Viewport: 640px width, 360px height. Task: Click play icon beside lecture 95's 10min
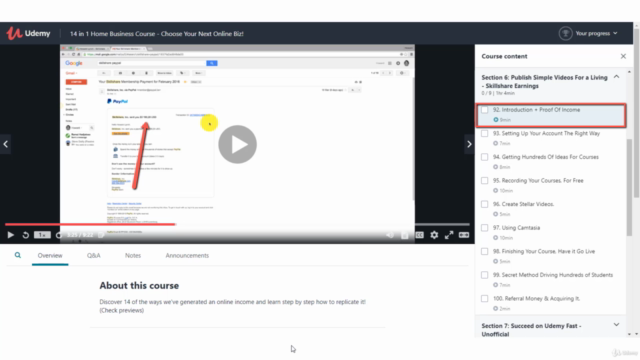coord(496,191)
